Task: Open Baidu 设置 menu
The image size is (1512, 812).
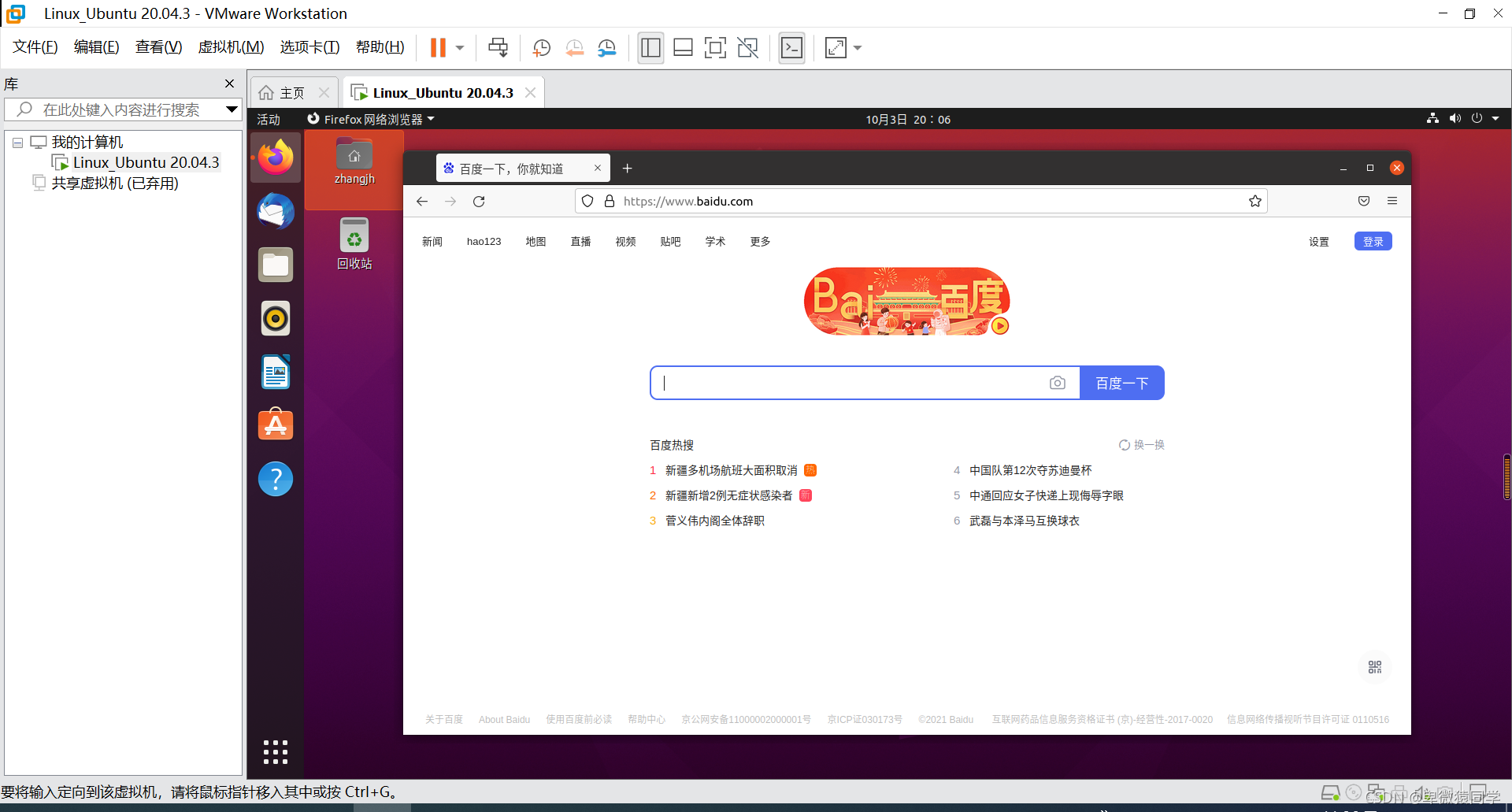Action: [x=1319, y=242]
